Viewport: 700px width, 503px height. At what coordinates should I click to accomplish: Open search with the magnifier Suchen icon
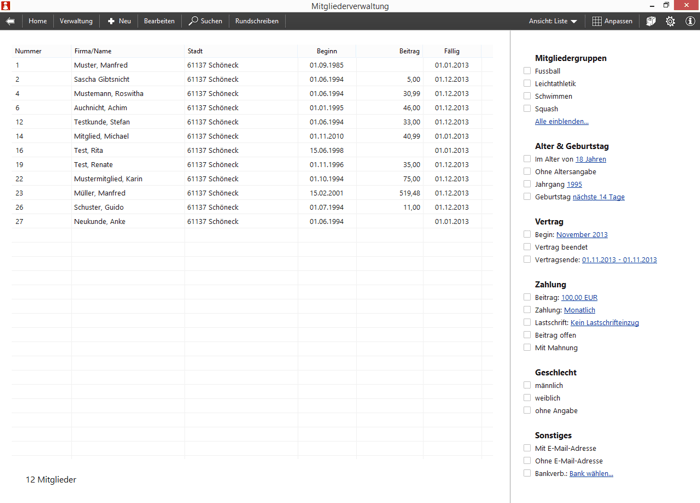coord(194,21)
